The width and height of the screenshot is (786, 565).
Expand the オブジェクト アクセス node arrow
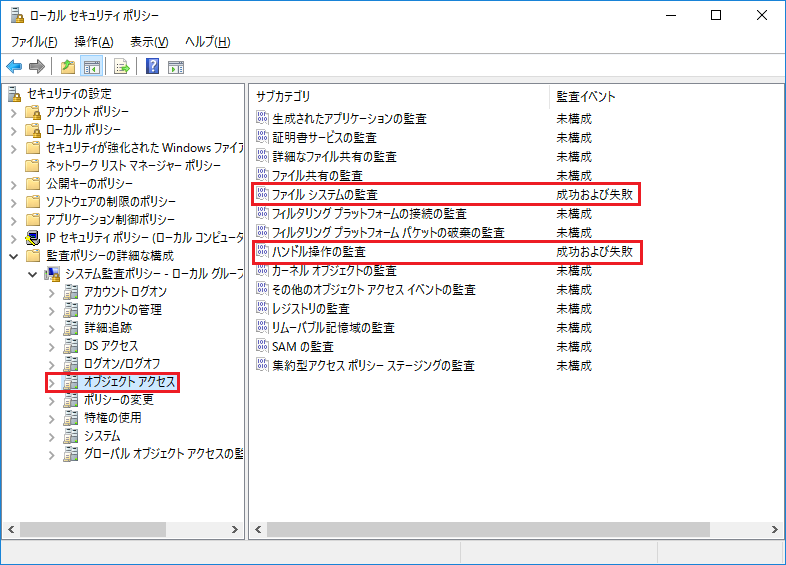[x=51, y=384]
